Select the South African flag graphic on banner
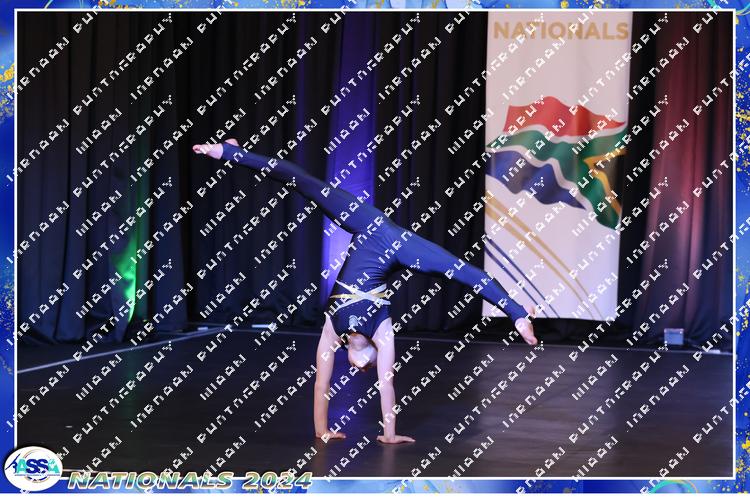Viewport: 750px width, 500px height. (x=556, y=162)
